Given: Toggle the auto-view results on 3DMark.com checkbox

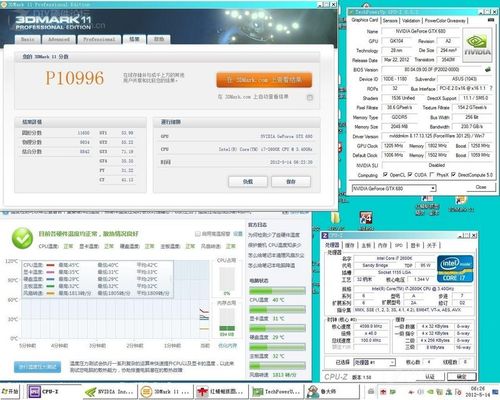Looking at the screenshot, I should [x=310, y=97].
